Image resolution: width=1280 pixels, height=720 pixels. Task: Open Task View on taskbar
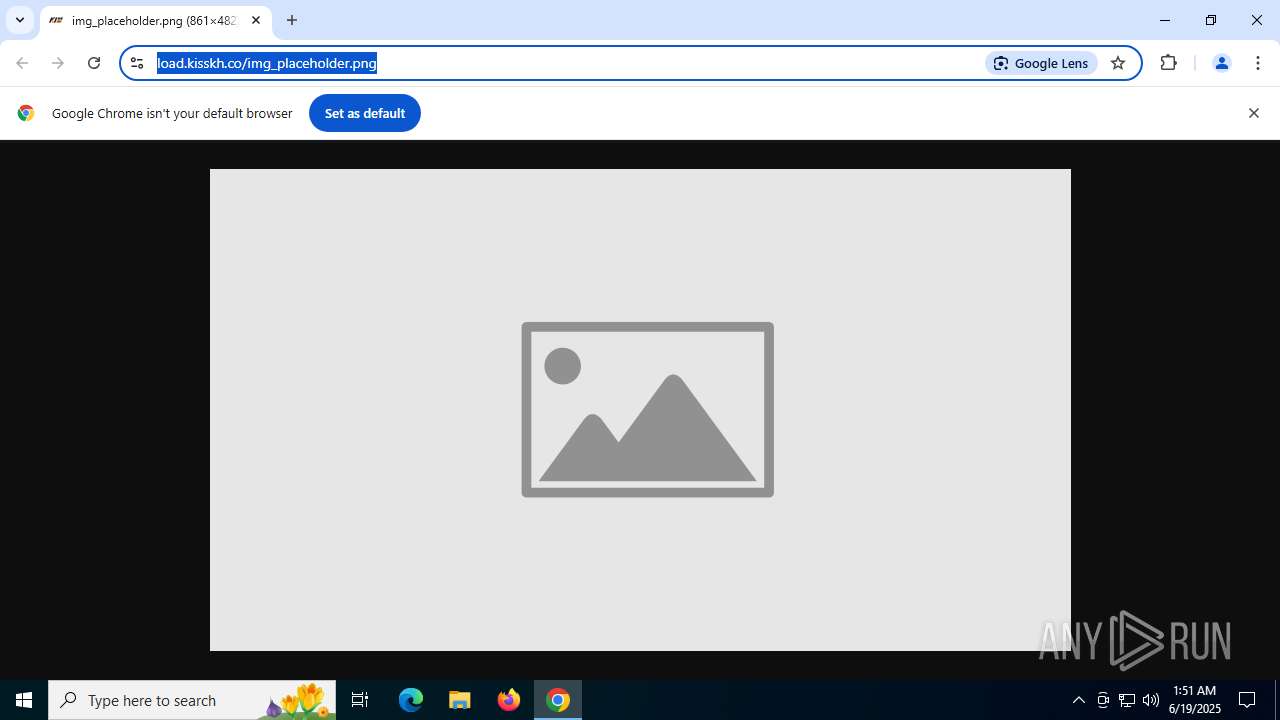[360, 700]
